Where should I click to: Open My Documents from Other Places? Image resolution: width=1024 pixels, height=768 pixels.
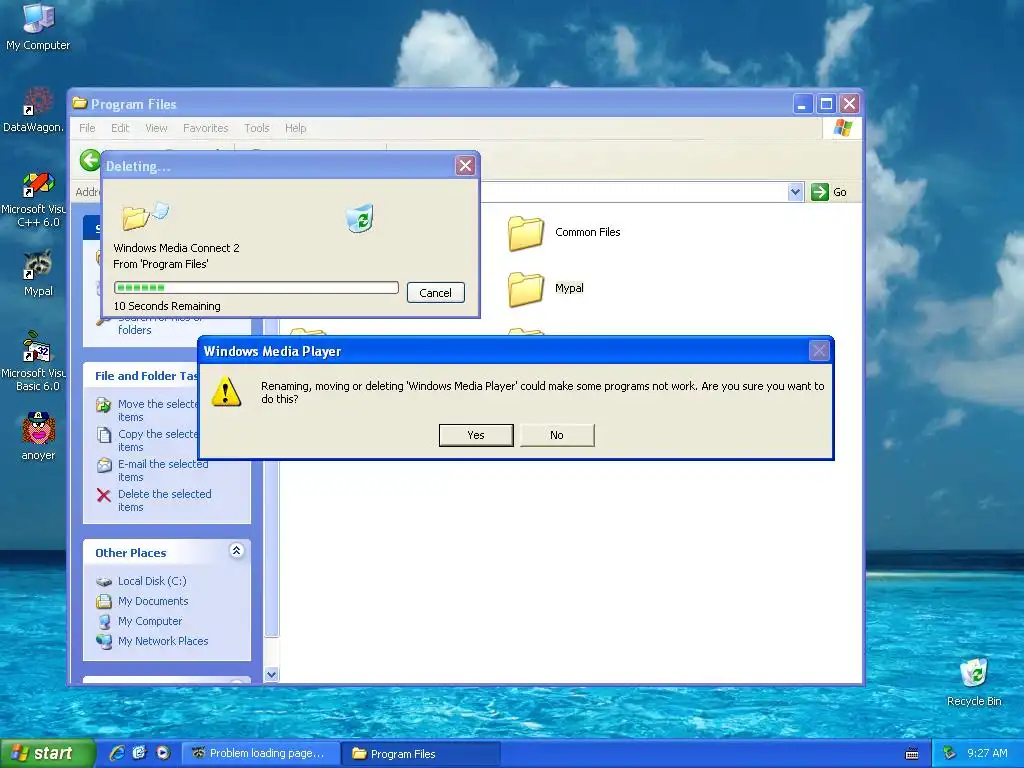[x=153, y=601]
